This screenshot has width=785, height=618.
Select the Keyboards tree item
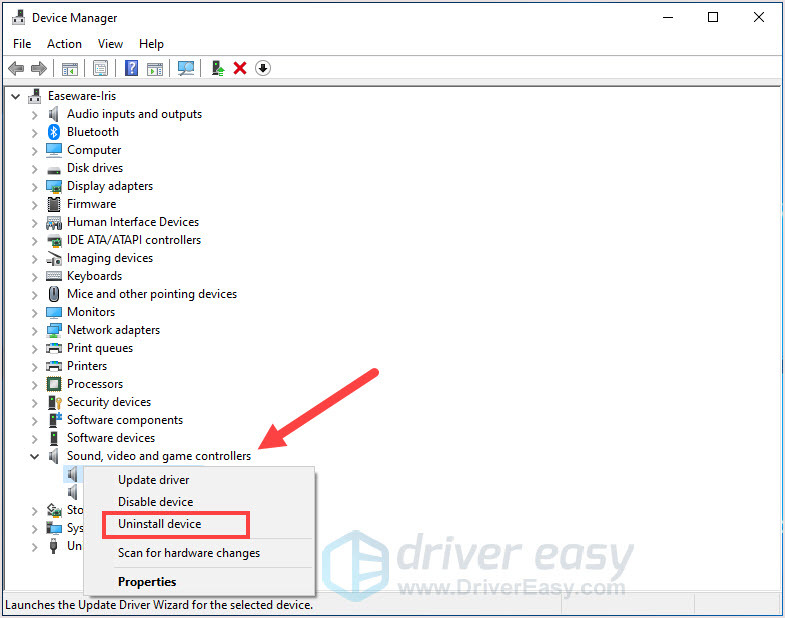click(94, 276)
